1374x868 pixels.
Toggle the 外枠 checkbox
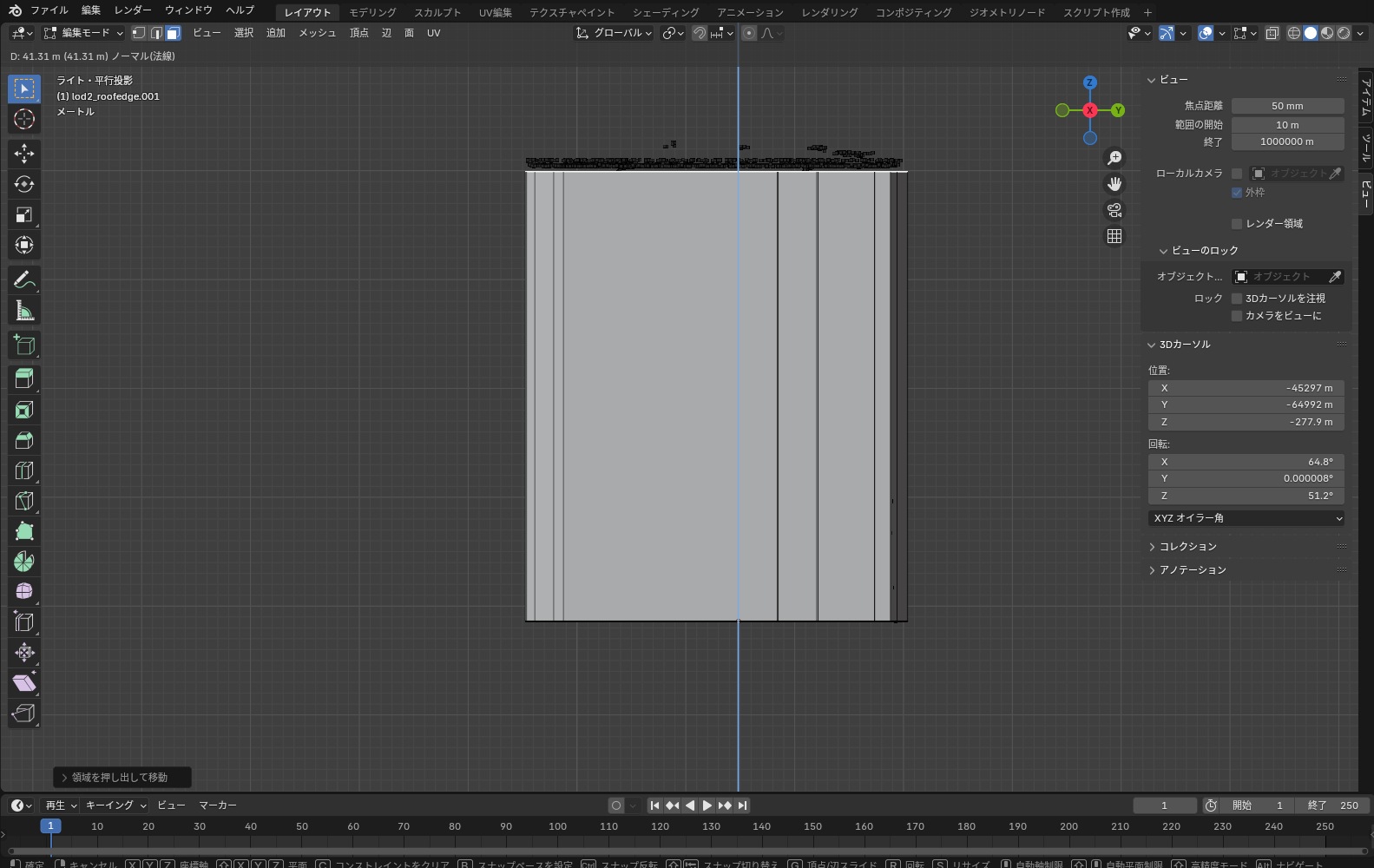[1237, 193]
